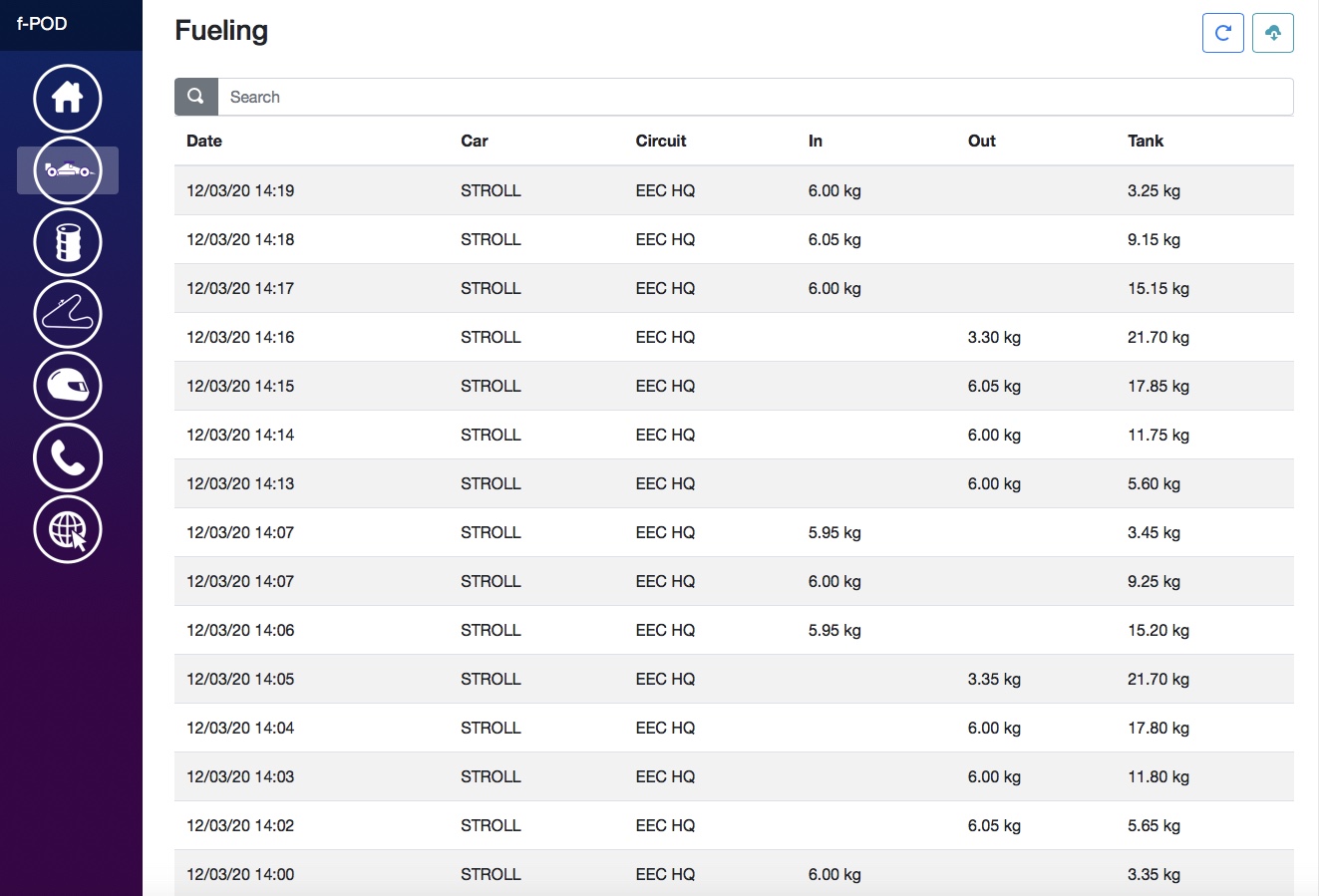
Task: Select the race car icon in sidebar
Action: click(x=68, y=170)
